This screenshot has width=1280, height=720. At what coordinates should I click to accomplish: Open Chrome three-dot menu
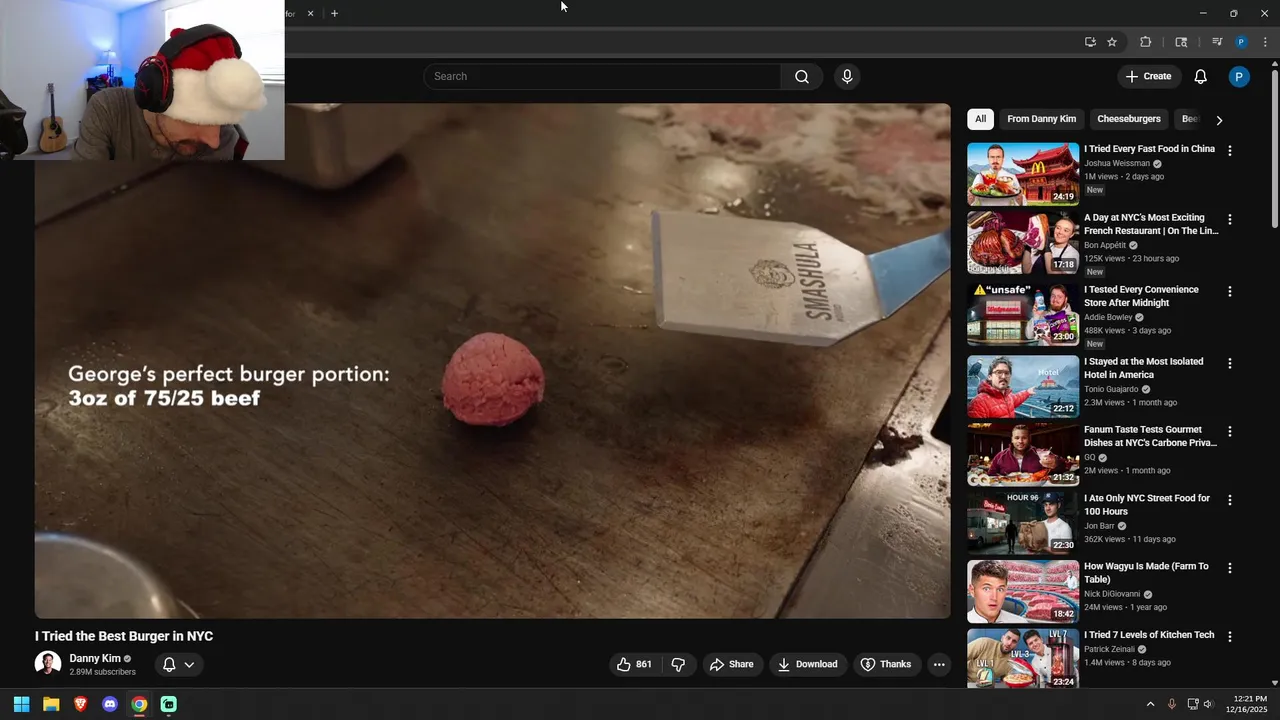(x=1265, y=42)
